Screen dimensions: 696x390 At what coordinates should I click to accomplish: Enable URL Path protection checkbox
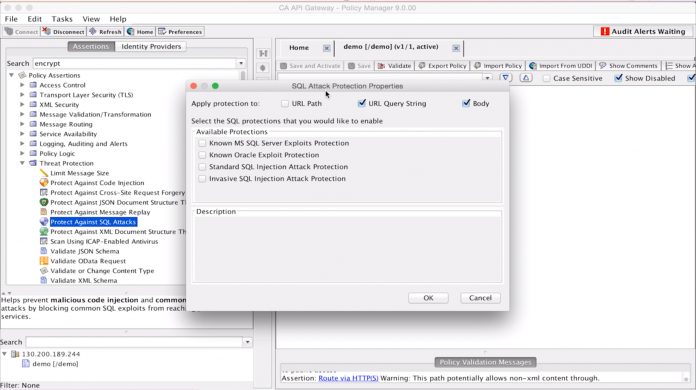click(285, 103)
